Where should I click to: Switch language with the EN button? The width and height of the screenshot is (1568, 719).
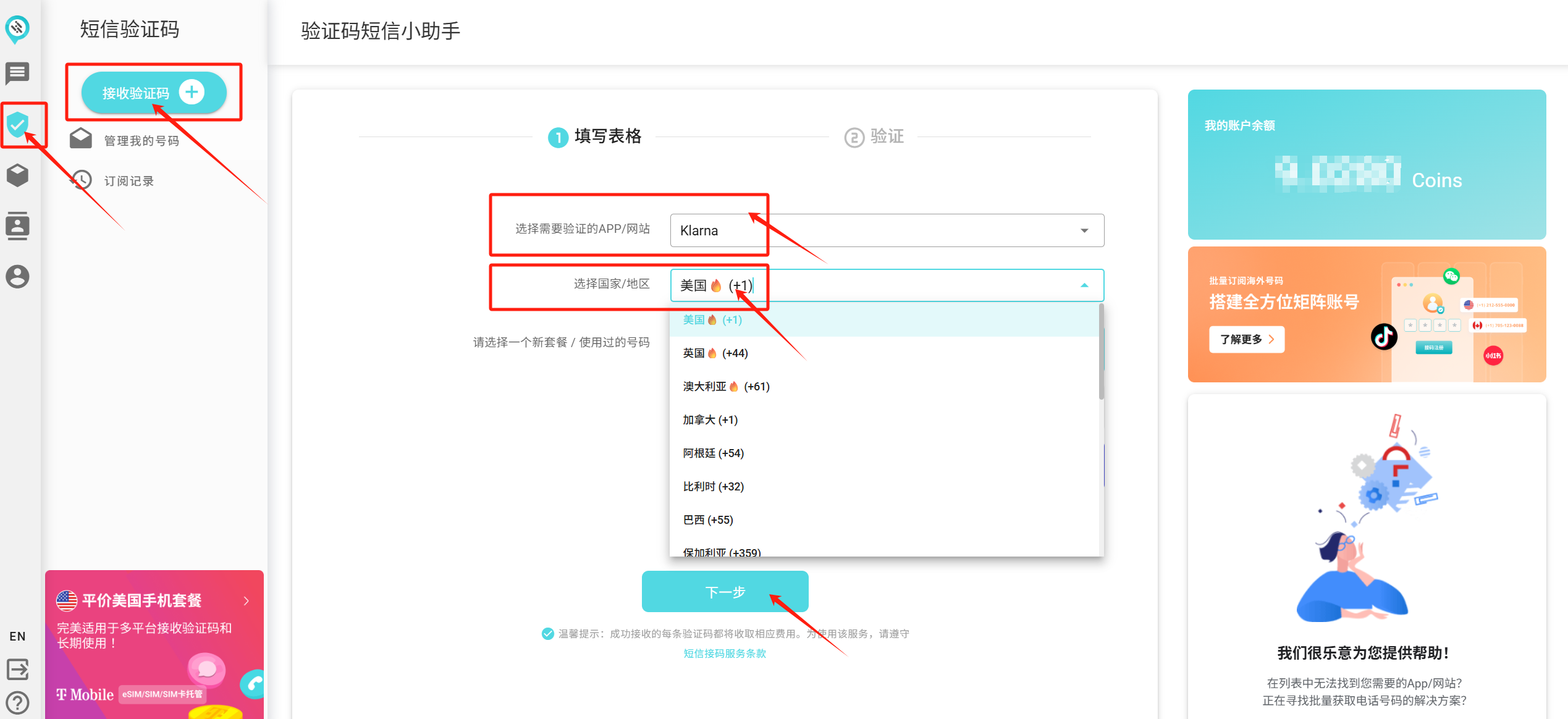pyautogui.click(x=17, y=636)
